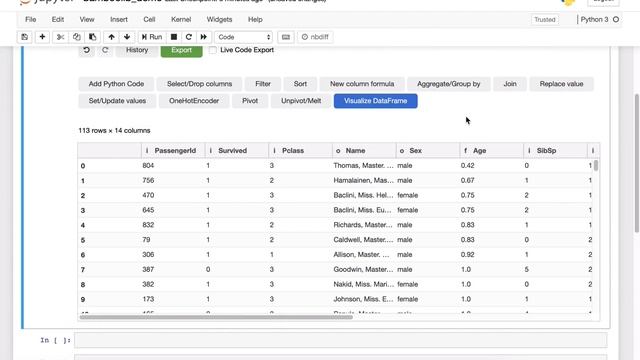Screen dimensions: 640x360
Task: Select the PassengerId column header
Action: [173, 151]
